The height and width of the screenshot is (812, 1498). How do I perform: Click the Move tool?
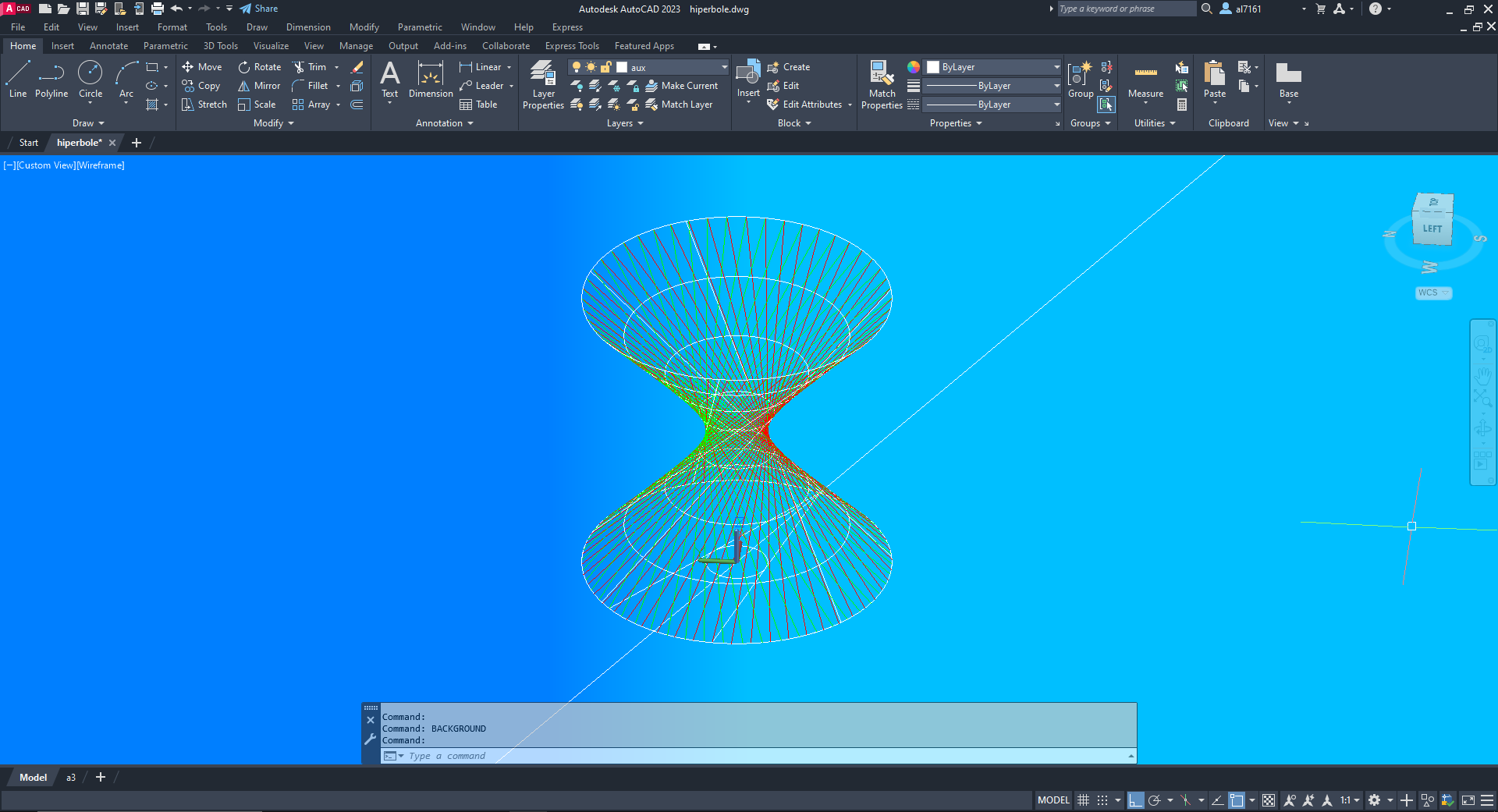coord(202,67)
